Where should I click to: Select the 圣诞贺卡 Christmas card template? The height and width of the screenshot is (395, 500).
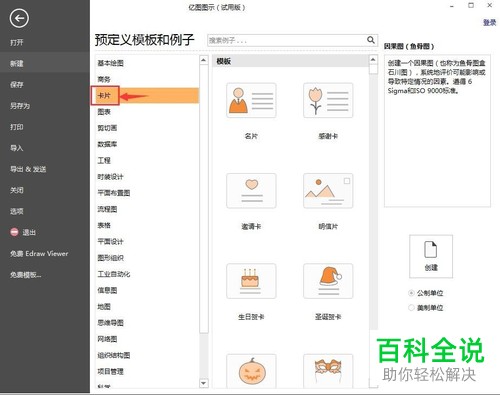pyautogui.click(x=328, y=281)
